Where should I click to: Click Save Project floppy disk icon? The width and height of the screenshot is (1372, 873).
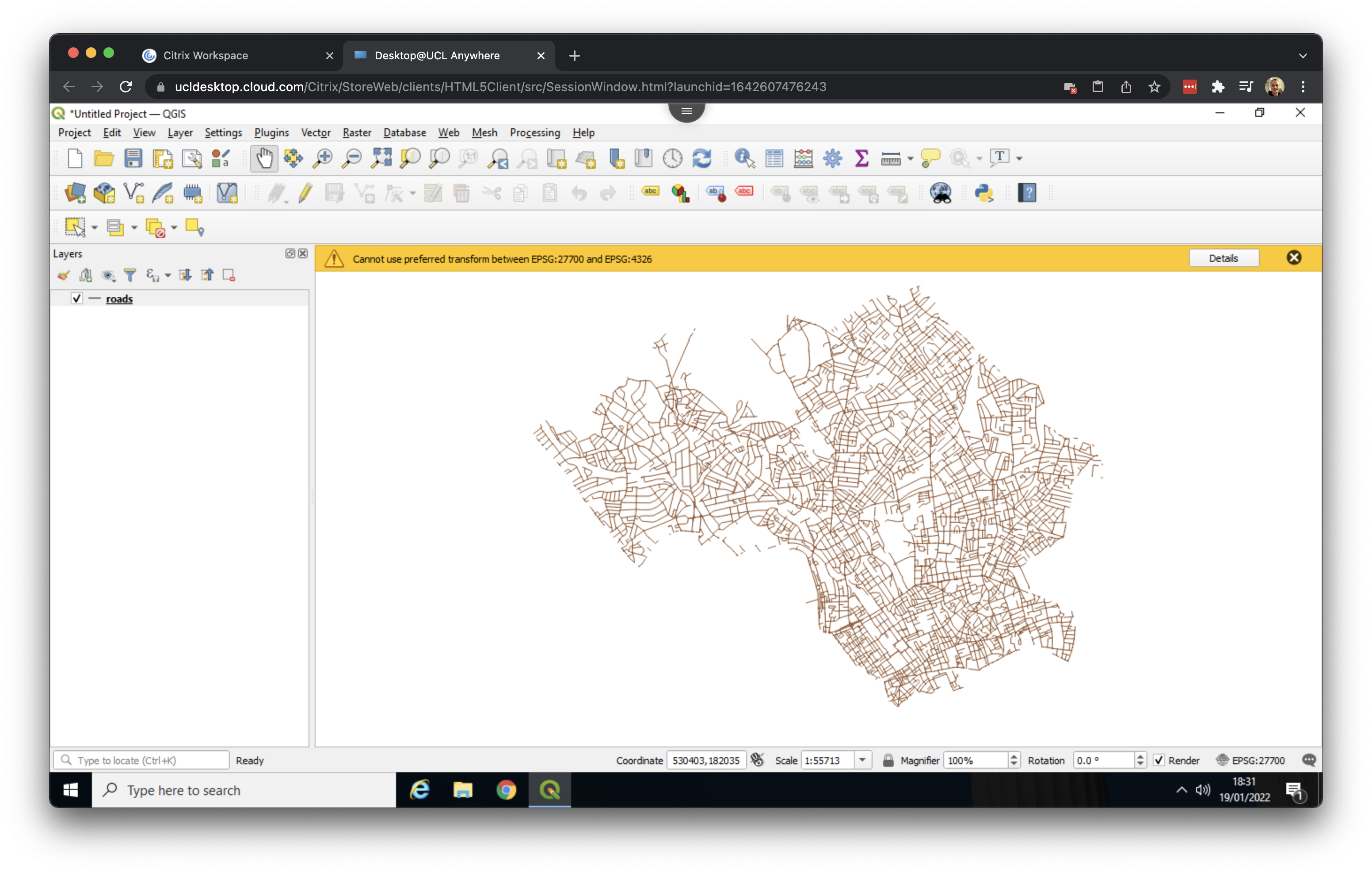click(x=133, y=158)
